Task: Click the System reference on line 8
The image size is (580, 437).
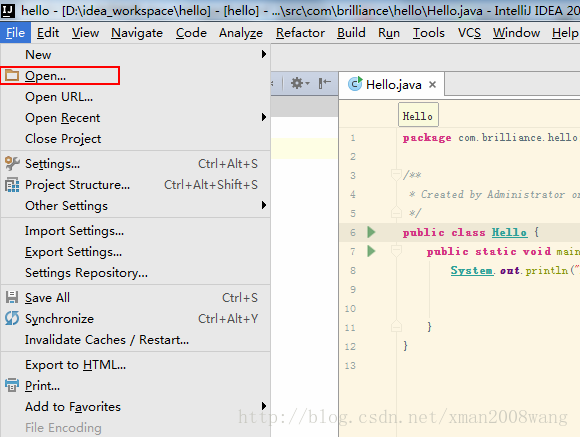Action: pos(472,270)
